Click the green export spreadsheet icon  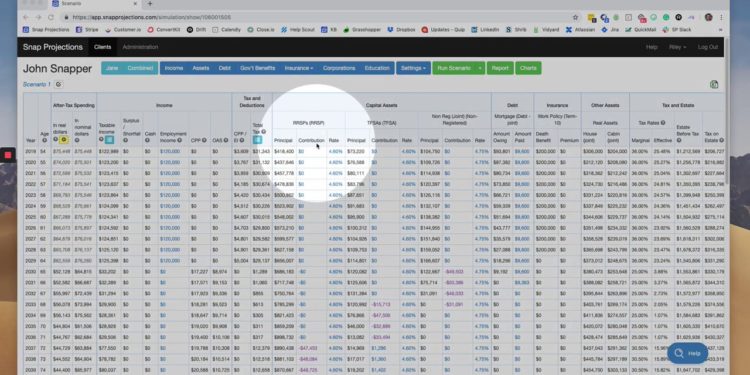(714, 84)
